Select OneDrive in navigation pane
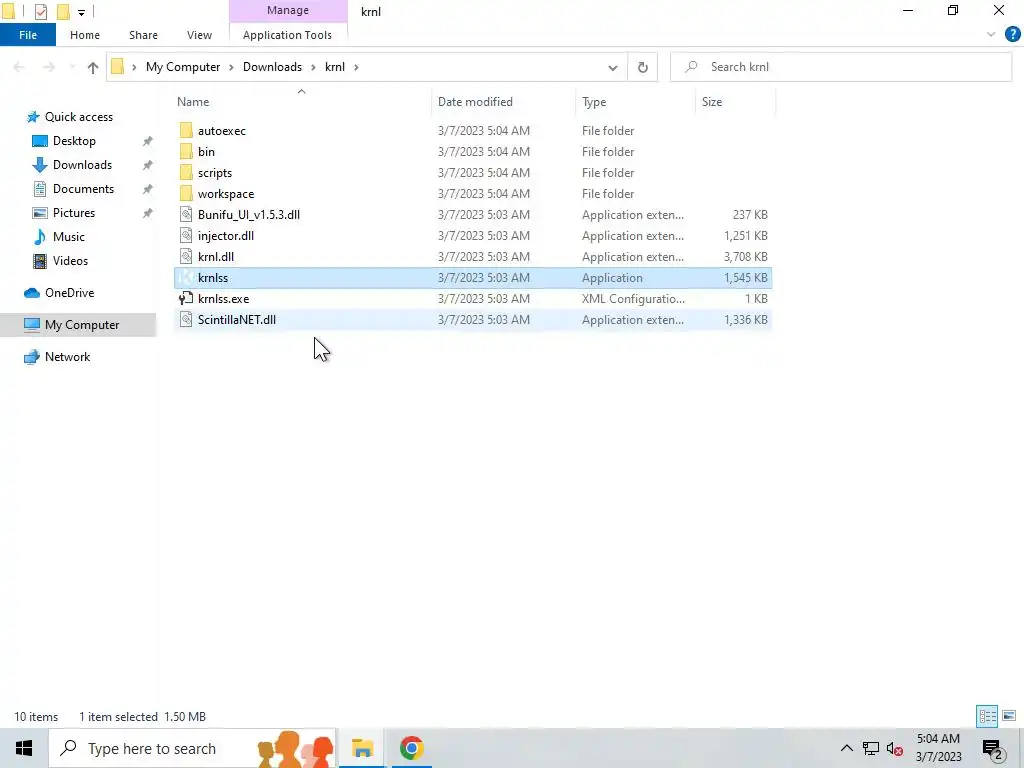 pyautogui.click(x=69, y=293)
